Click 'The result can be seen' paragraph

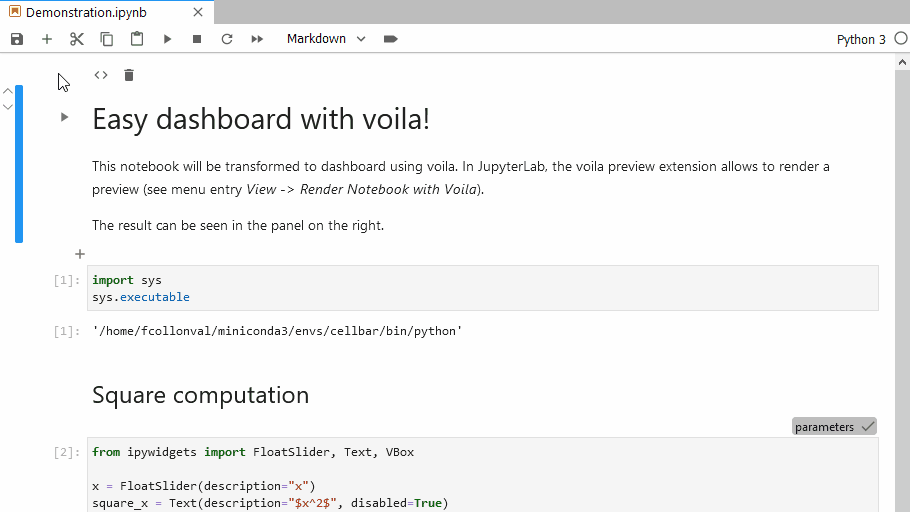click(x=238, y=225)
